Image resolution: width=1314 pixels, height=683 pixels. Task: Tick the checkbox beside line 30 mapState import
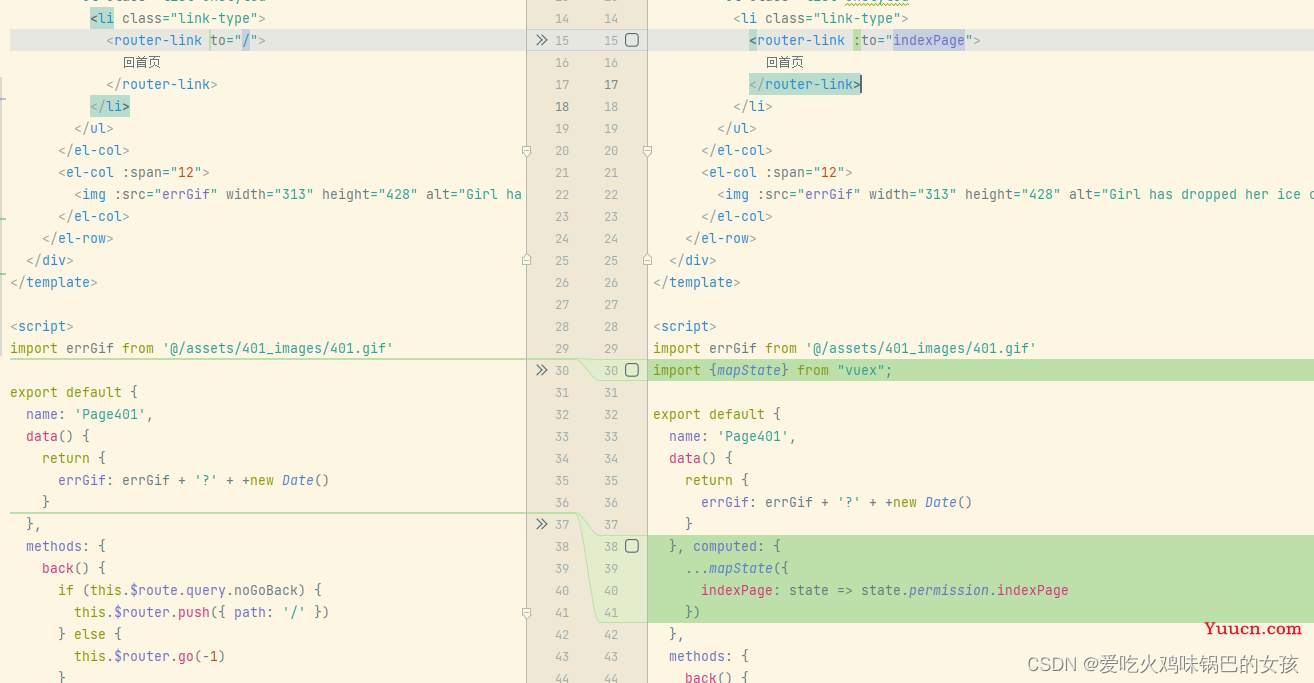[x=632, y=370]
